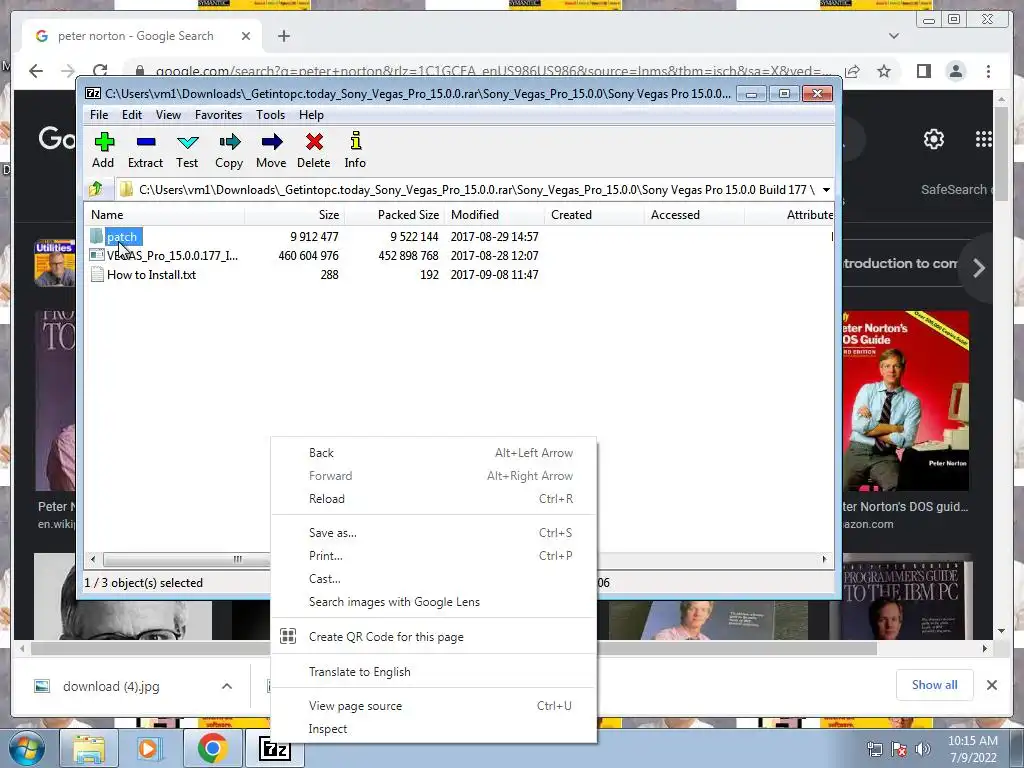1024x768 pixels.
Task: Open Chrome side panel icon
Action: pyautogui.click(x=923, y=71)
